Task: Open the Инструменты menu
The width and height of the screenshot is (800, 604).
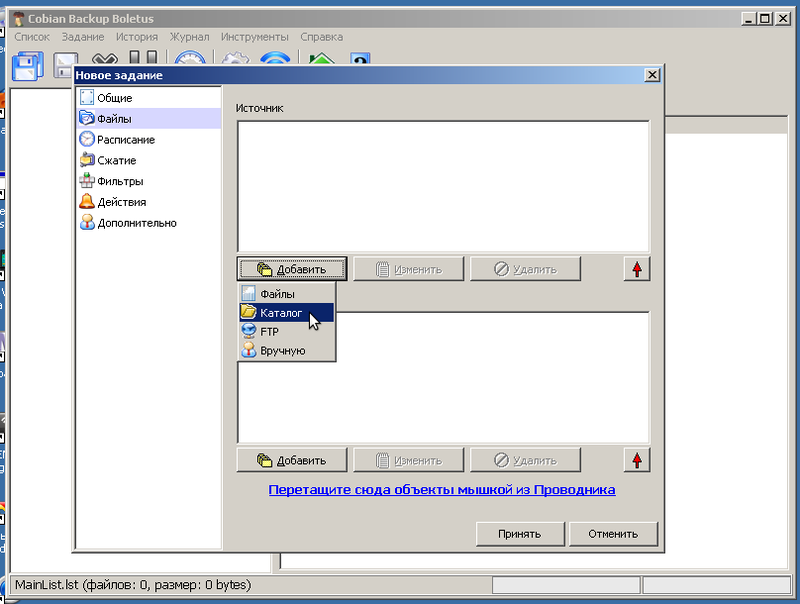Action: click(255, 37)
